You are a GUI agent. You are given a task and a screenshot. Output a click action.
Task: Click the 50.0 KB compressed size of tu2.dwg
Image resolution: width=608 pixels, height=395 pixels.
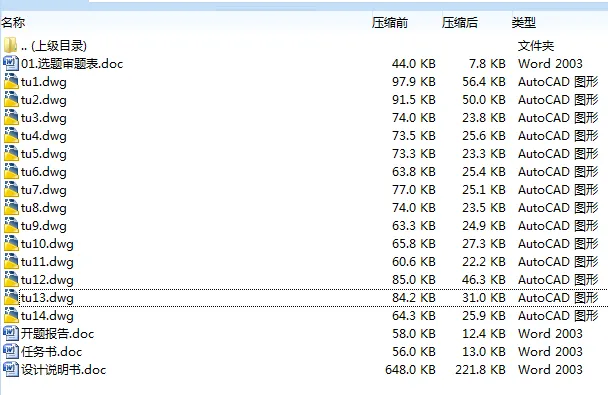[484, 100]
